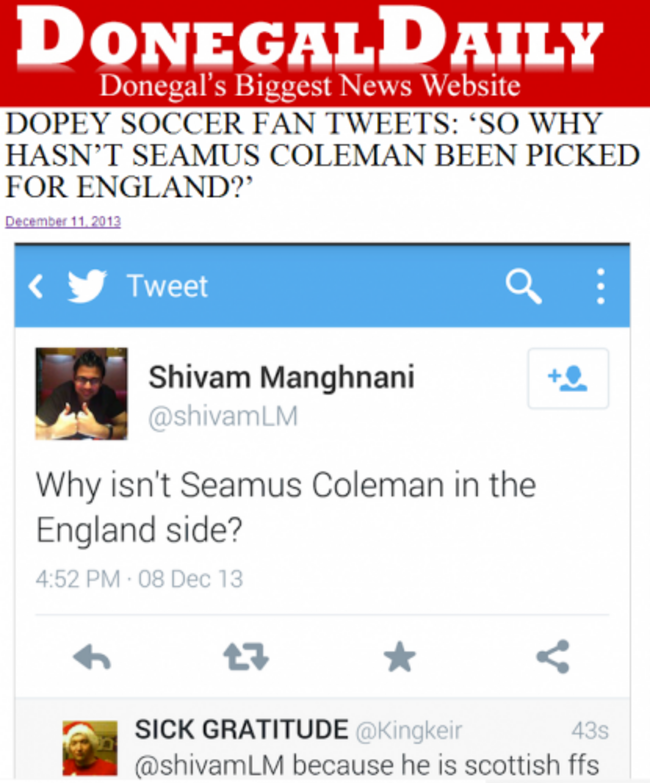Click the reply arrow icon

92,657
